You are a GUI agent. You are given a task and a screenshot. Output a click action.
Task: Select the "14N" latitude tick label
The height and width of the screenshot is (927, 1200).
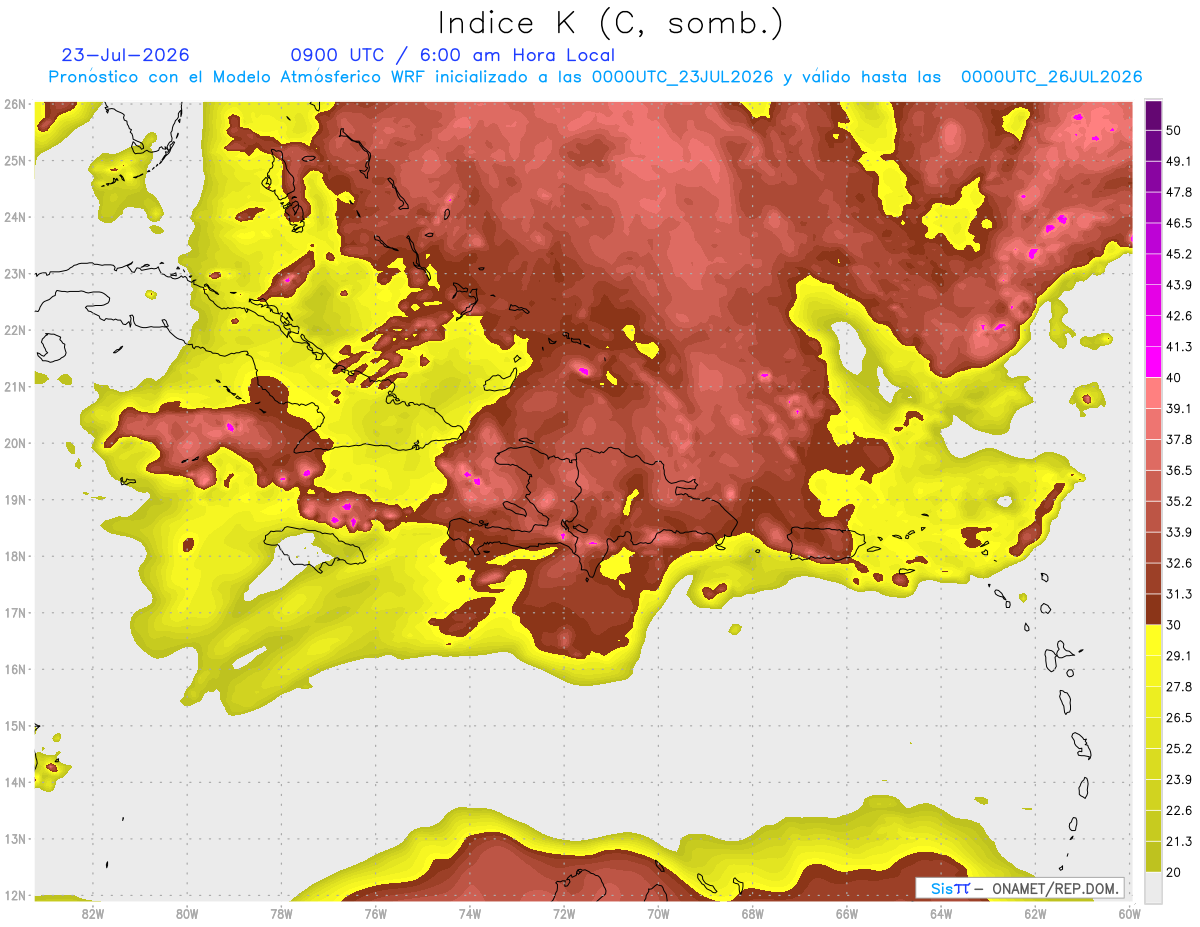click(15, 782)
